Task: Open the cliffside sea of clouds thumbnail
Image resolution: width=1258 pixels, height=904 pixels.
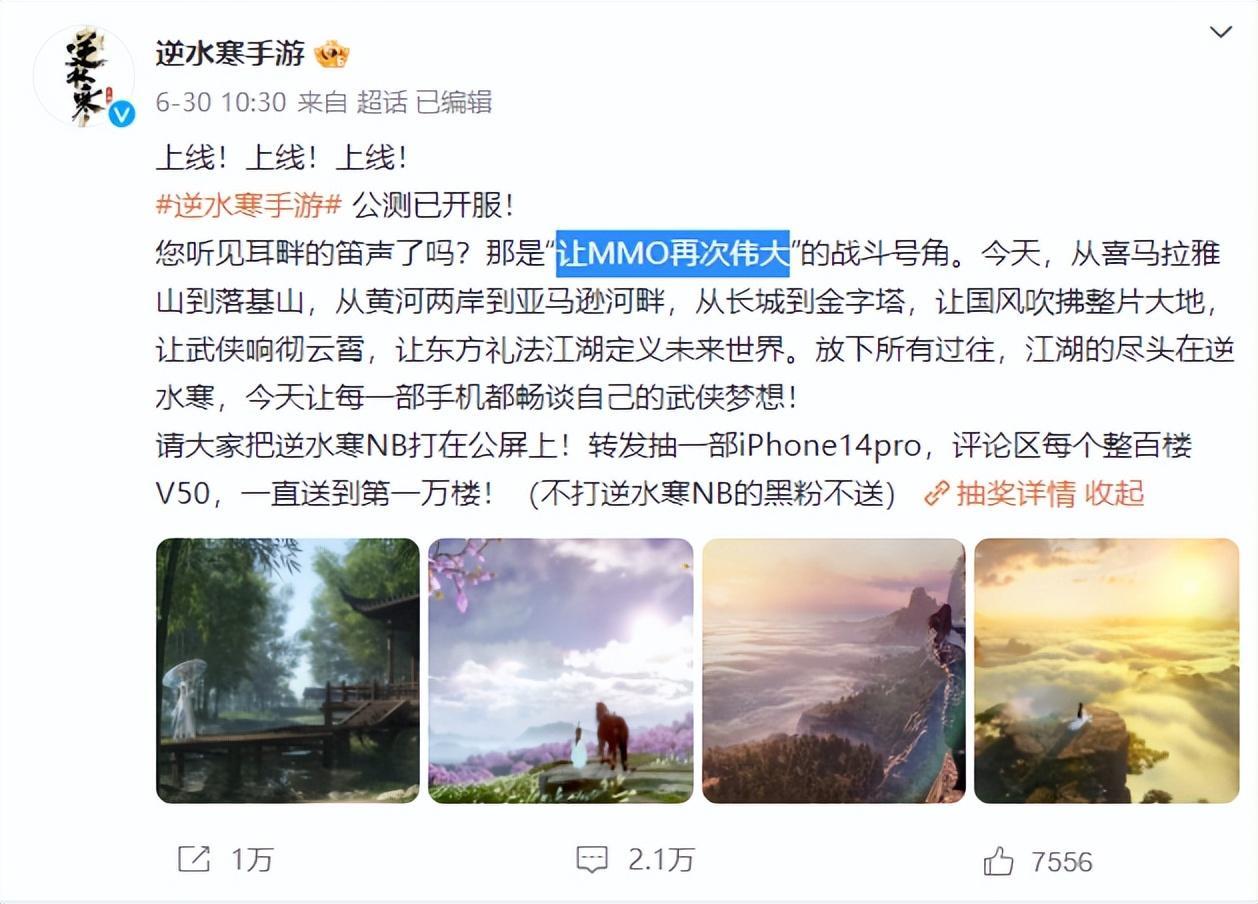Action: [834, 670]
